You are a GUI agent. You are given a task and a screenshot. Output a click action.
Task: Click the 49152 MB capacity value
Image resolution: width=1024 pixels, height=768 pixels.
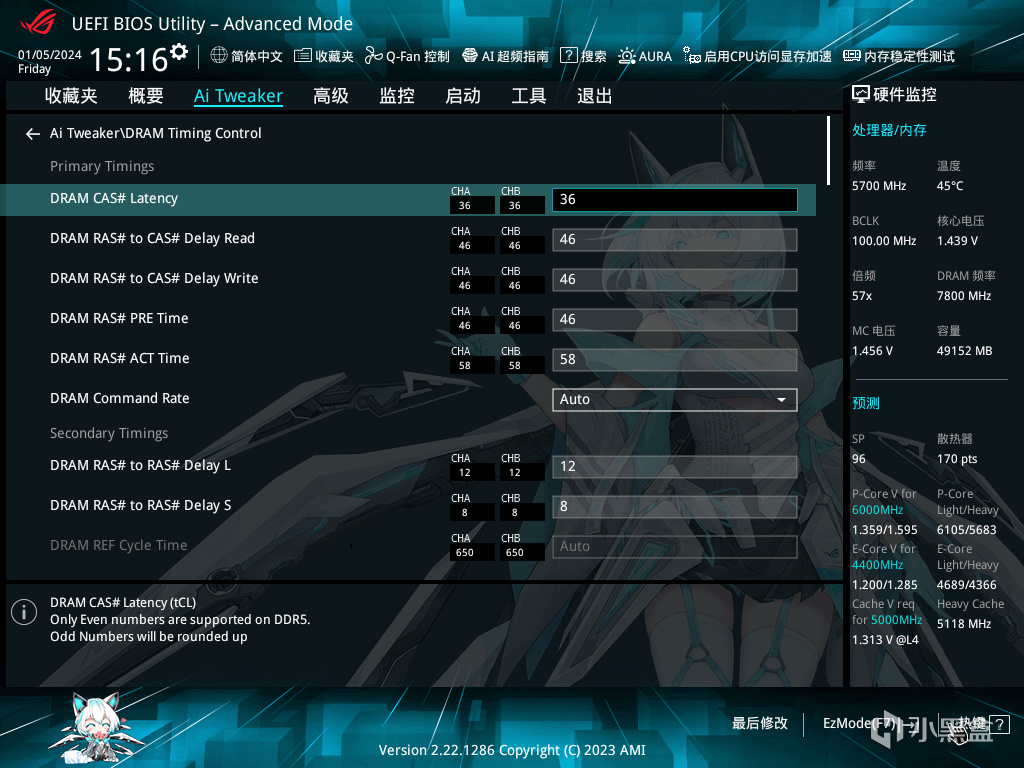[x=965, y=351]
